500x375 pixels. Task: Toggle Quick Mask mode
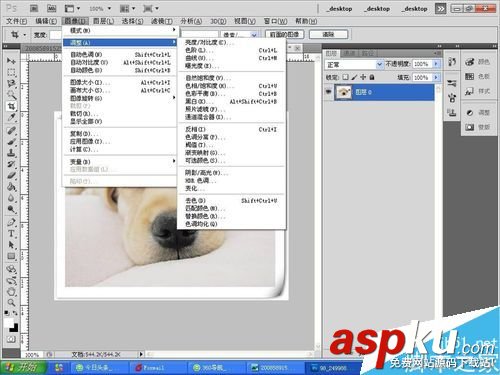click(11, 339)
